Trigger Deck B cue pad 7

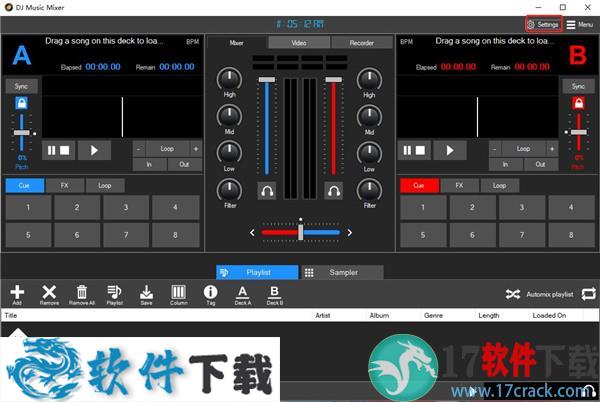[x=522, y=235]
